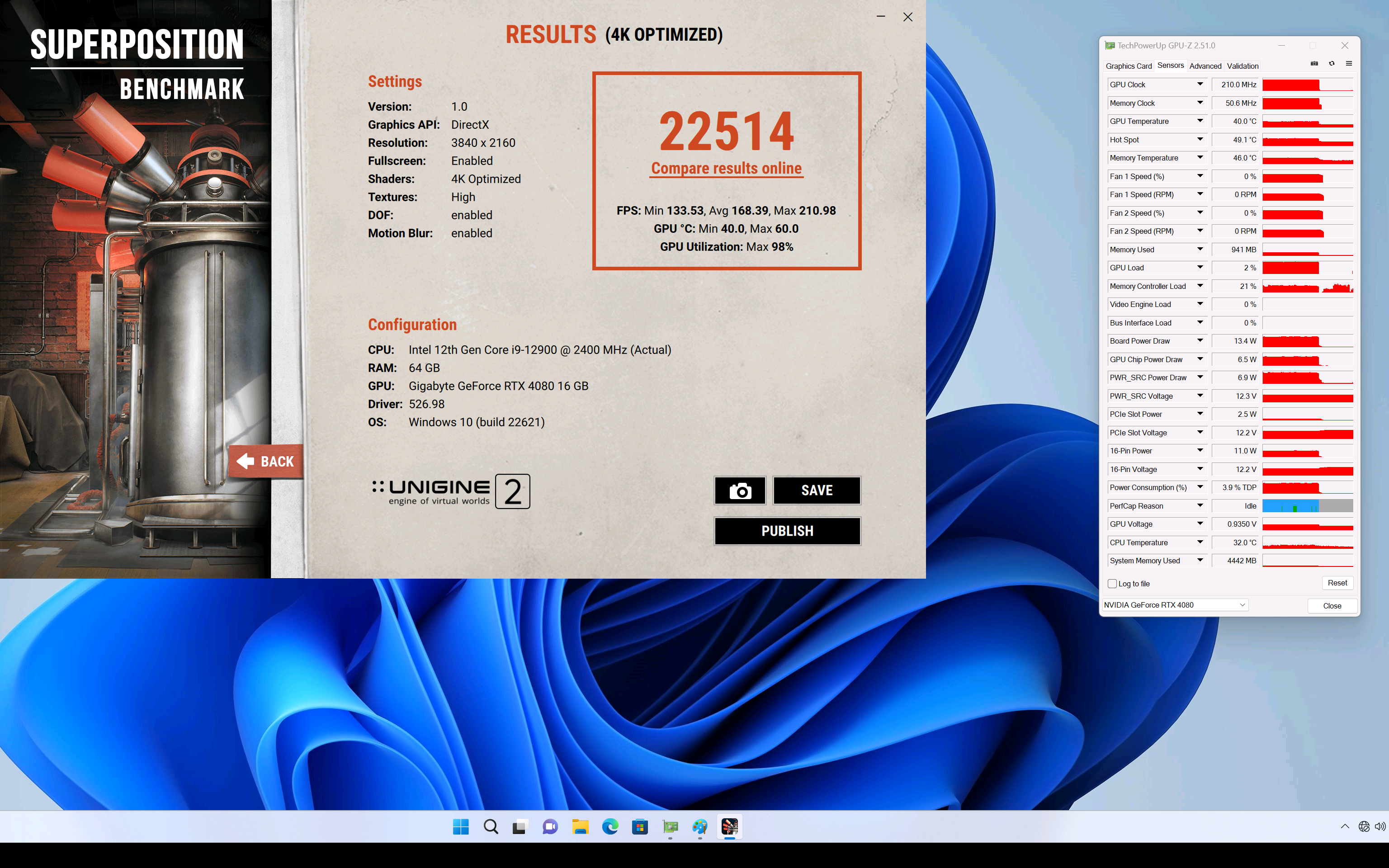Show hidden system tray icons

tap(1345, 827)
